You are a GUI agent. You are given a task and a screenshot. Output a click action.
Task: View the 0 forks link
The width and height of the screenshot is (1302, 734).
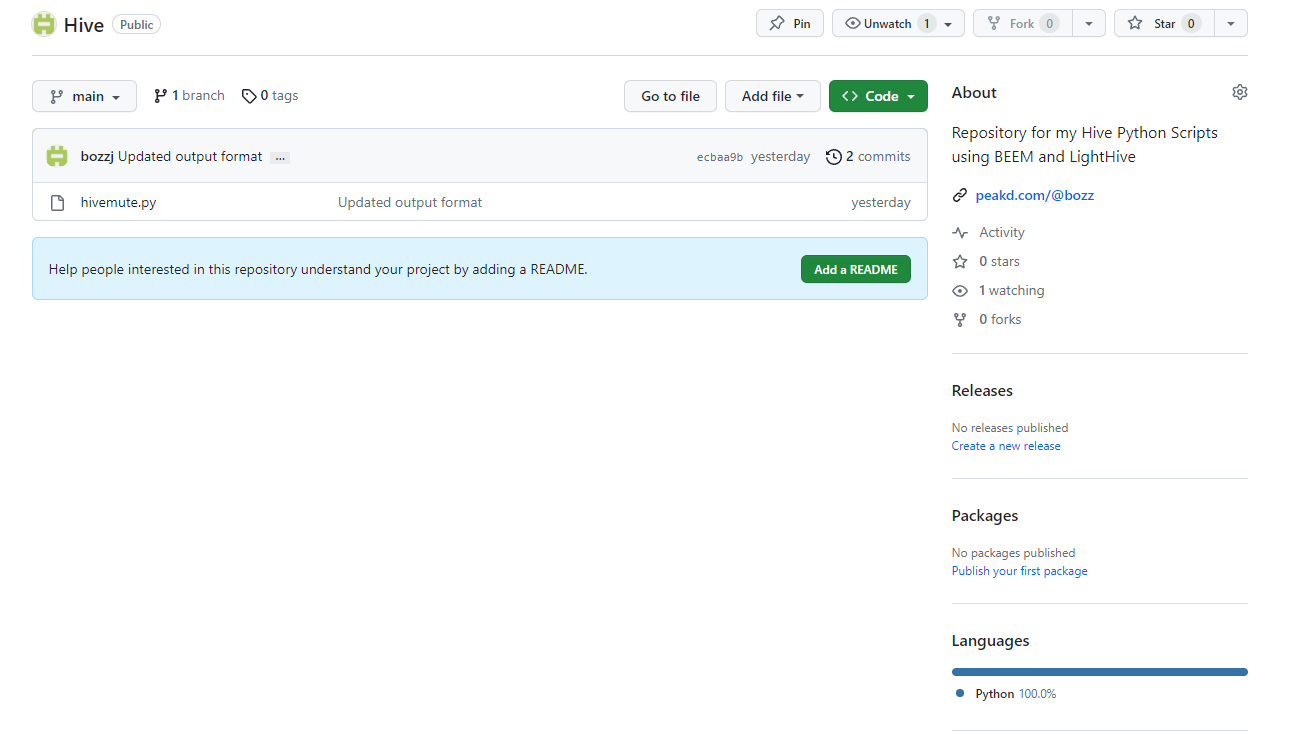coord(1000,319)
